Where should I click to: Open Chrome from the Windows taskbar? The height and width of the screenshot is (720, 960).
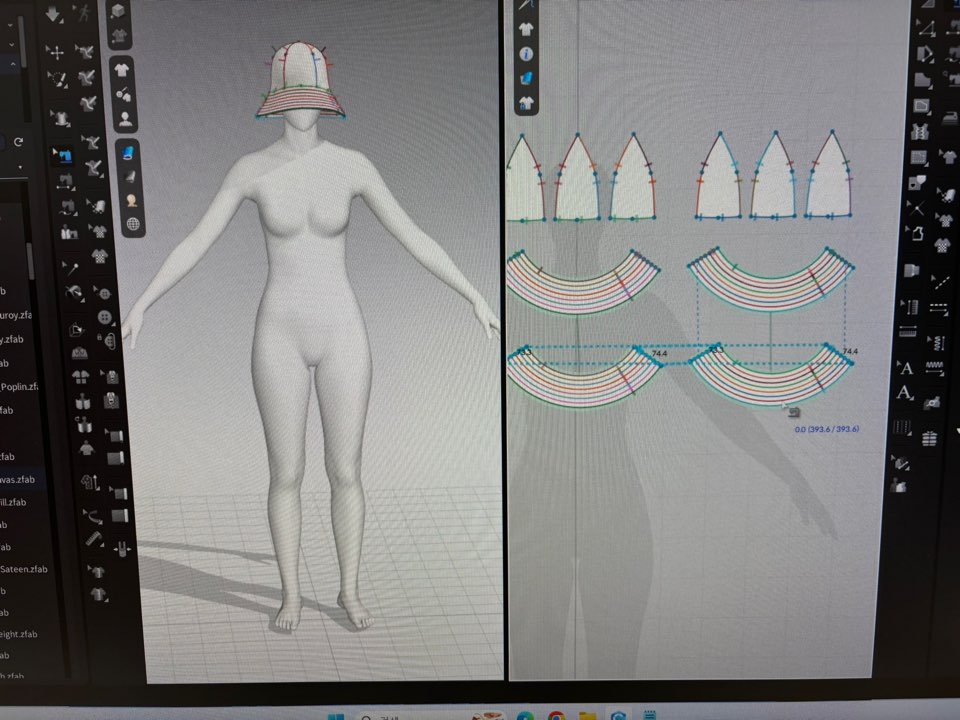(x=556, y=716)
